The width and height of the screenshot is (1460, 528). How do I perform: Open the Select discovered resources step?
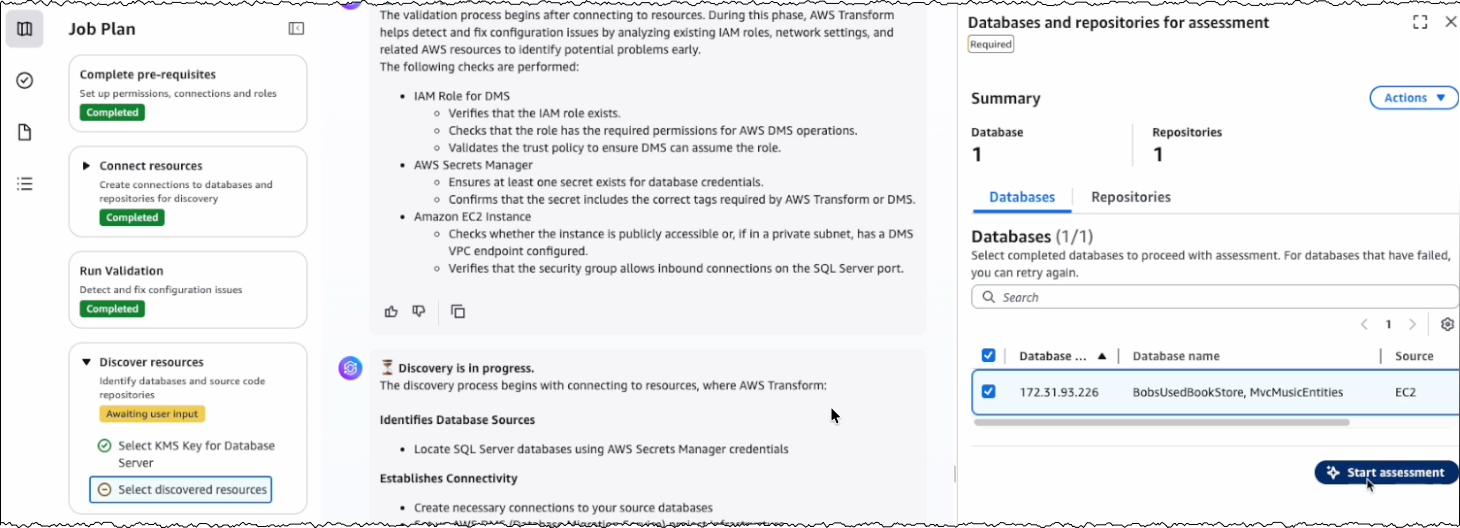[192, 490]
